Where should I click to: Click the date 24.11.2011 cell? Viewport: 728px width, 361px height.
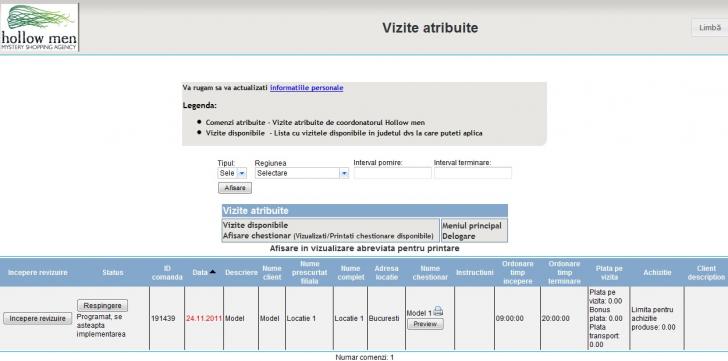[204, 319]
